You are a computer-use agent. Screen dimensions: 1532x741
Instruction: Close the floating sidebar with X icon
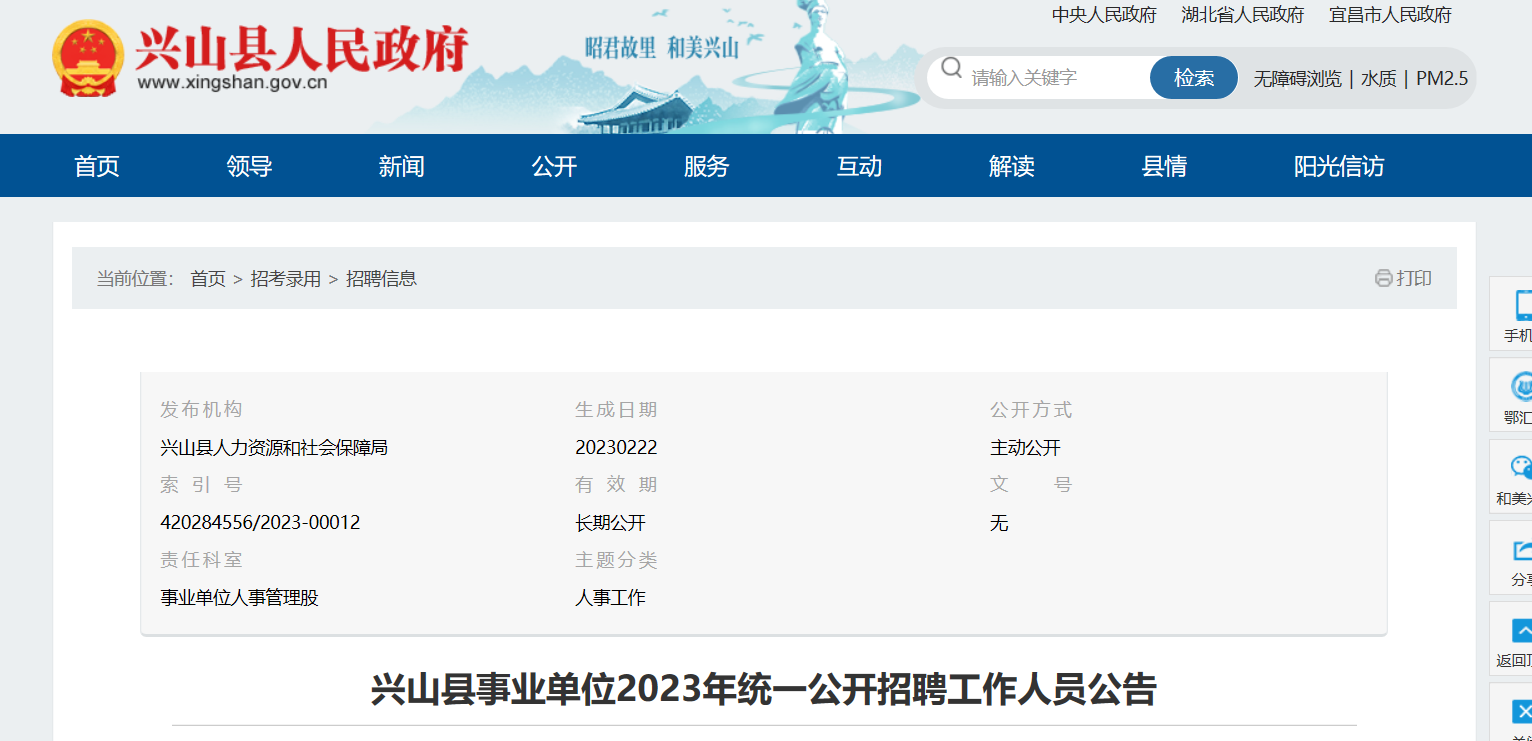1522,711
